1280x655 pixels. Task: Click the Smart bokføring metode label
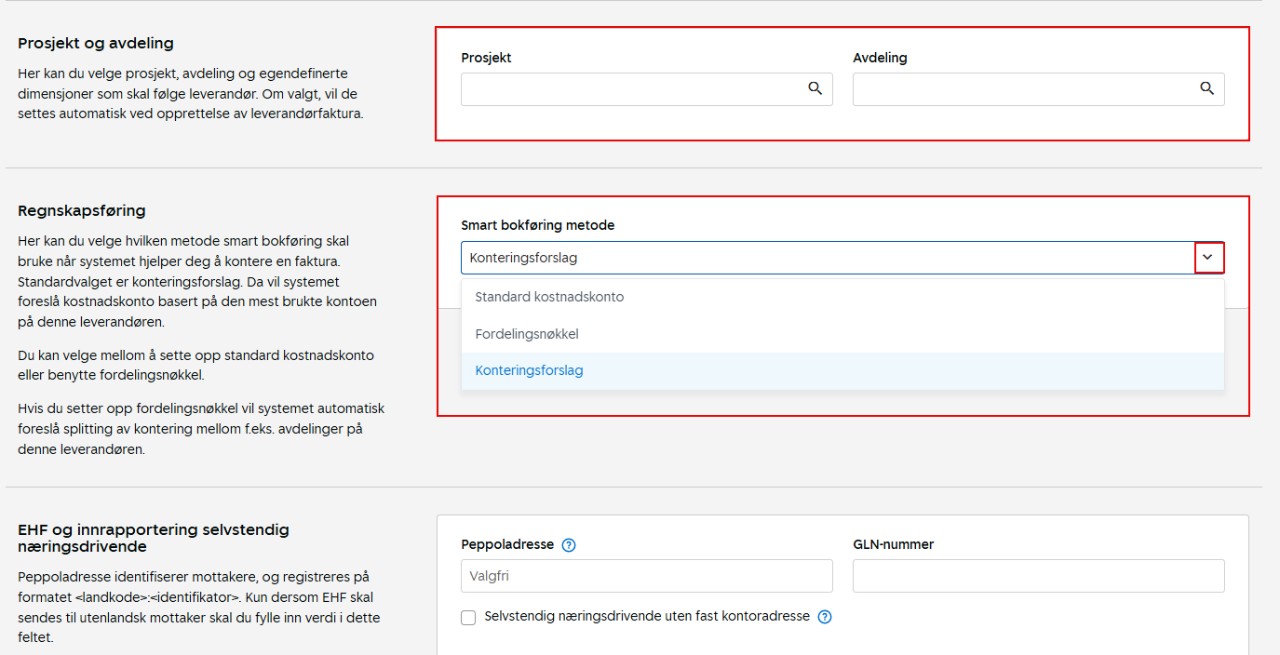[538, 226]
